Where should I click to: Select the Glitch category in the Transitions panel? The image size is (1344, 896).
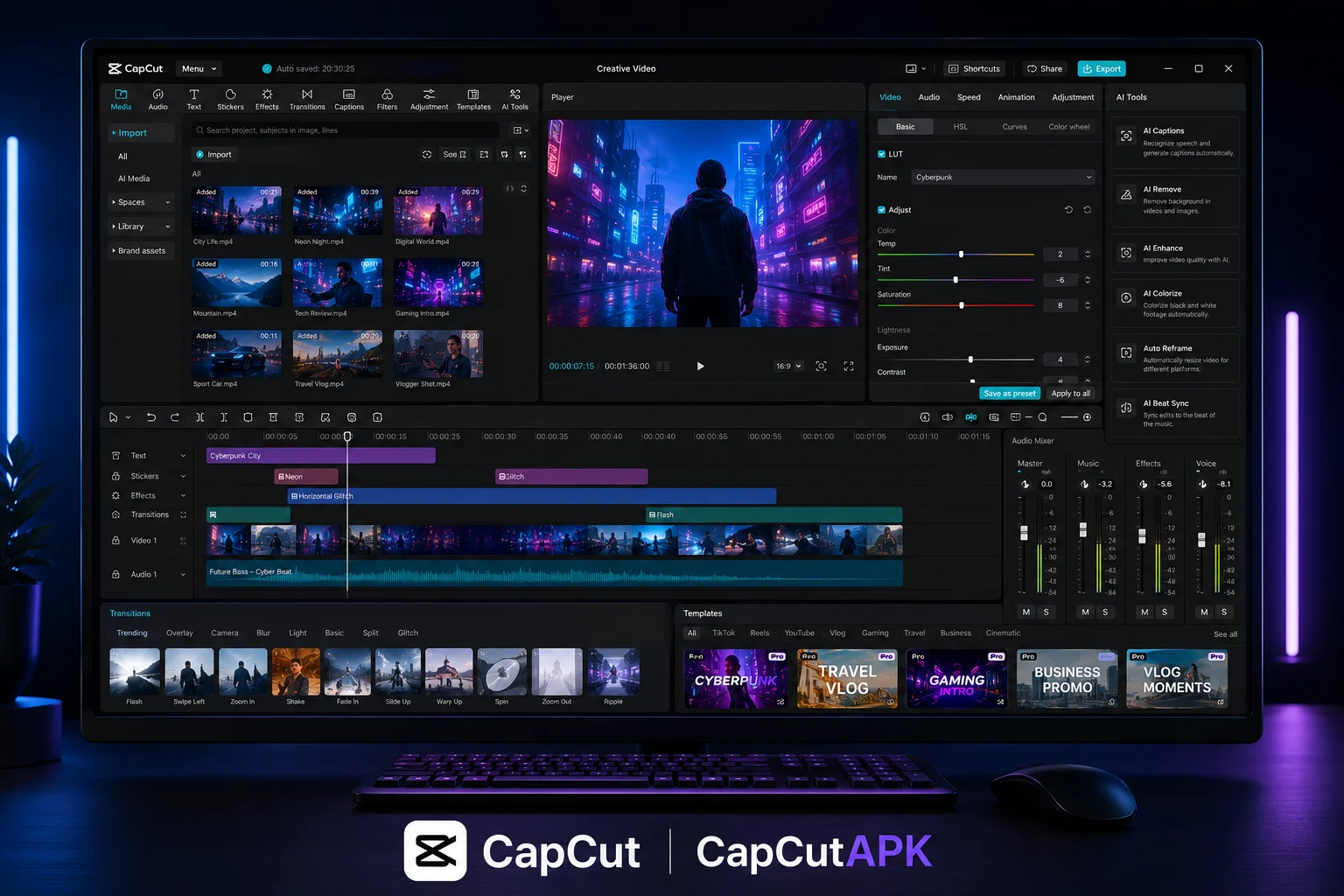408,633
